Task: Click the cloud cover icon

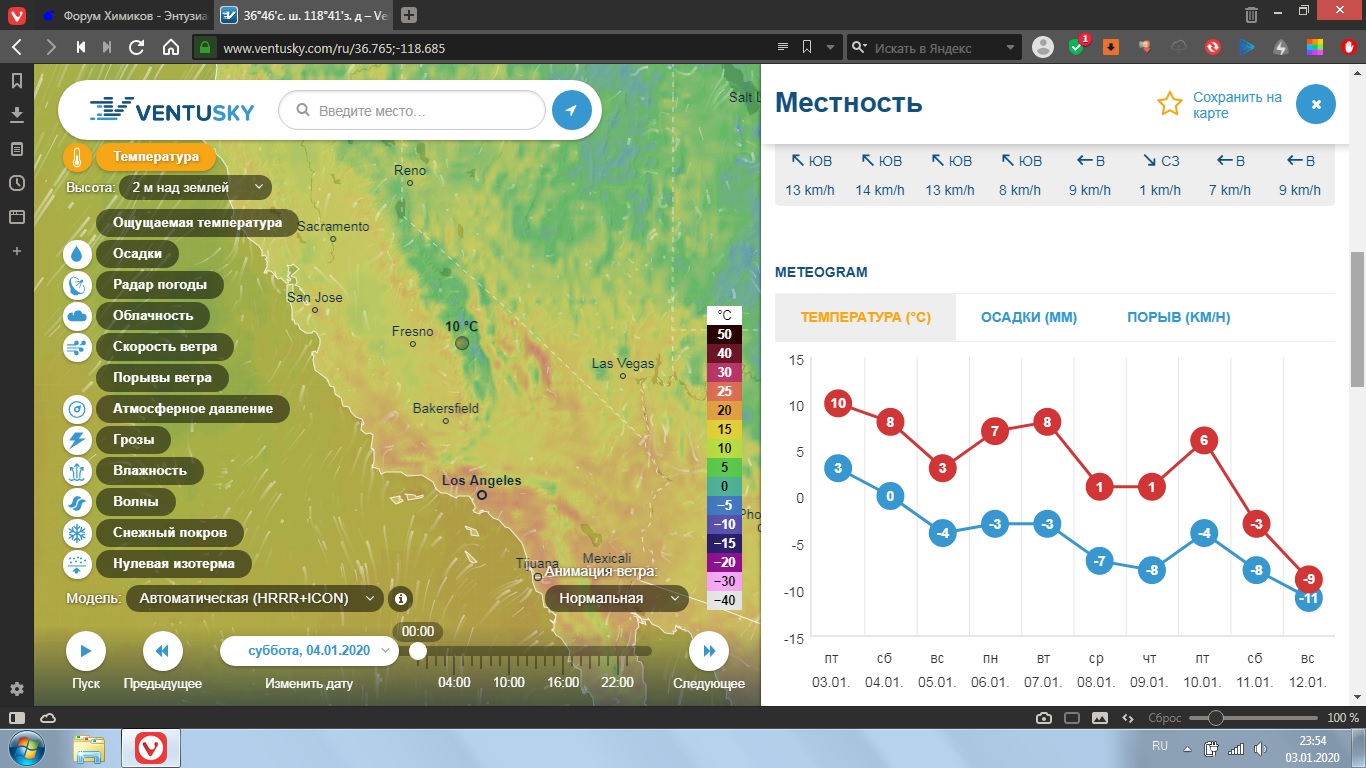Action: [x=78, y=316]
